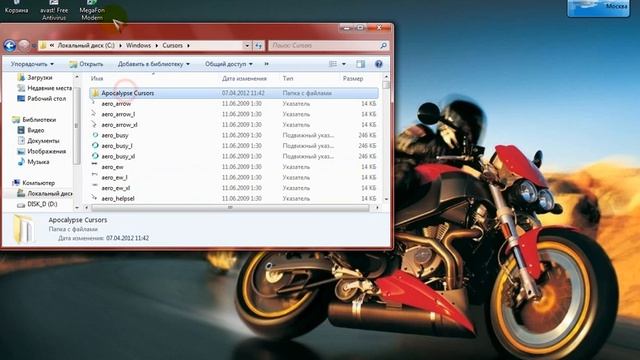
Task: Click Локальный диск (C:) in address path
Action: tap(86, 46)
